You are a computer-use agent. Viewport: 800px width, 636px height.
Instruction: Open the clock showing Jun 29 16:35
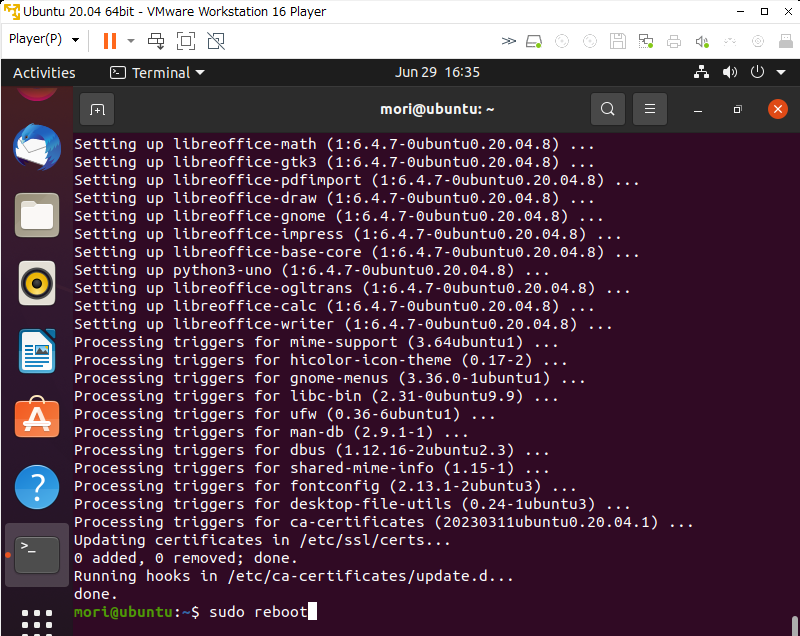pyautogui.click(x=437, y=72)
